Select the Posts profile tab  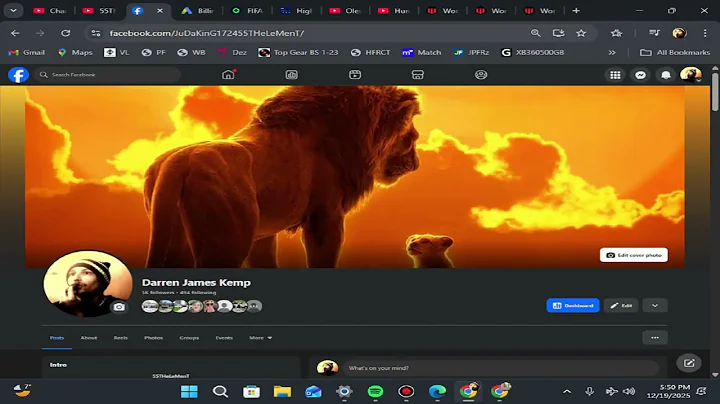point(57,337)
